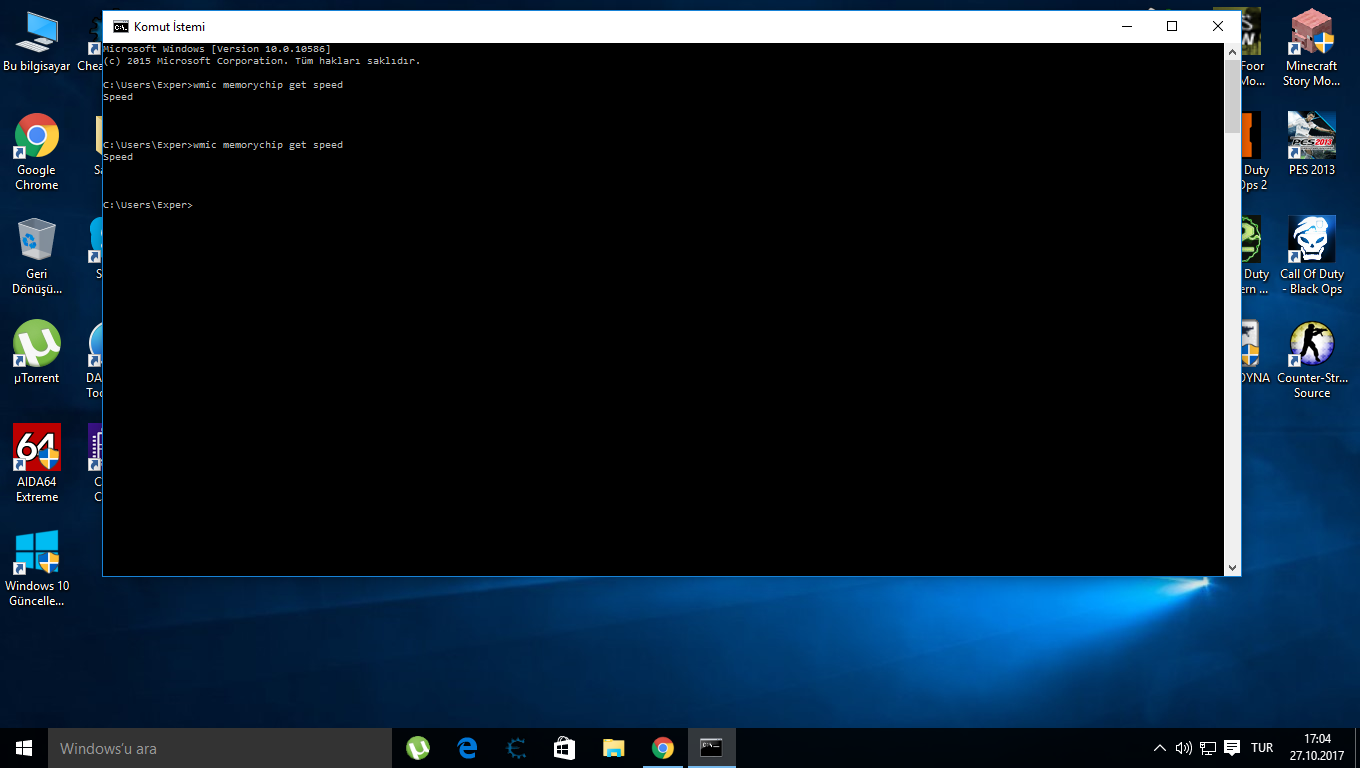This screenshot has height=768, width=1360.
Task: Open Microsoft Edge from the taskbar
Action: click(x=467, y=748)
